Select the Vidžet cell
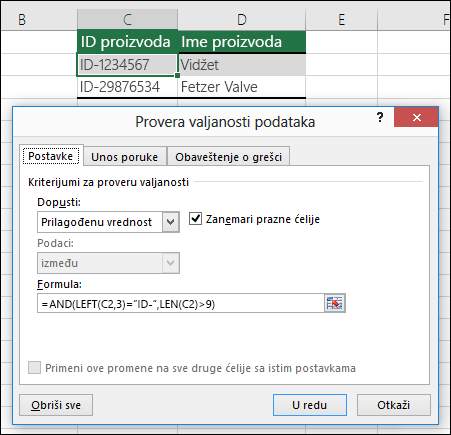The image size is (451, 435). click(242, 65)
